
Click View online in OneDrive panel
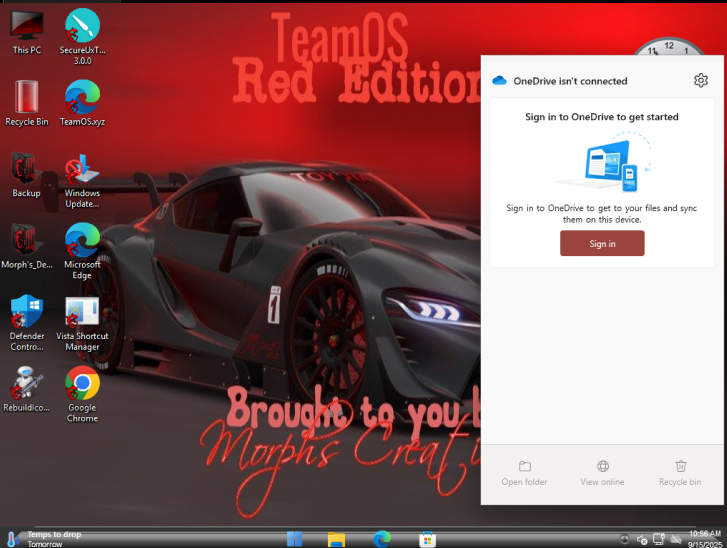[602, 473]
